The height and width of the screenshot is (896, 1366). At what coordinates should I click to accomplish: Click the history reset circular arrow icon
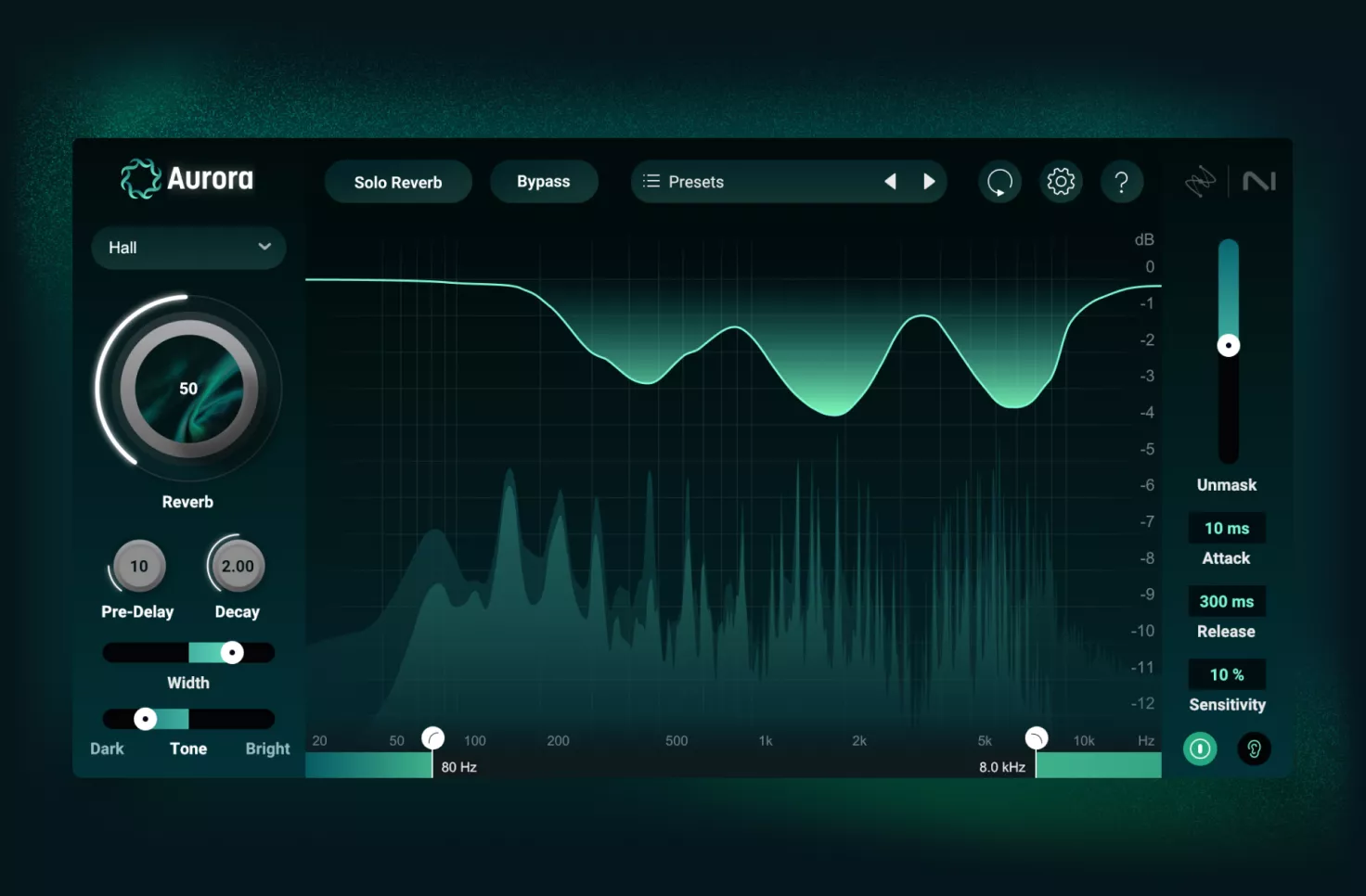pos(999,182)
